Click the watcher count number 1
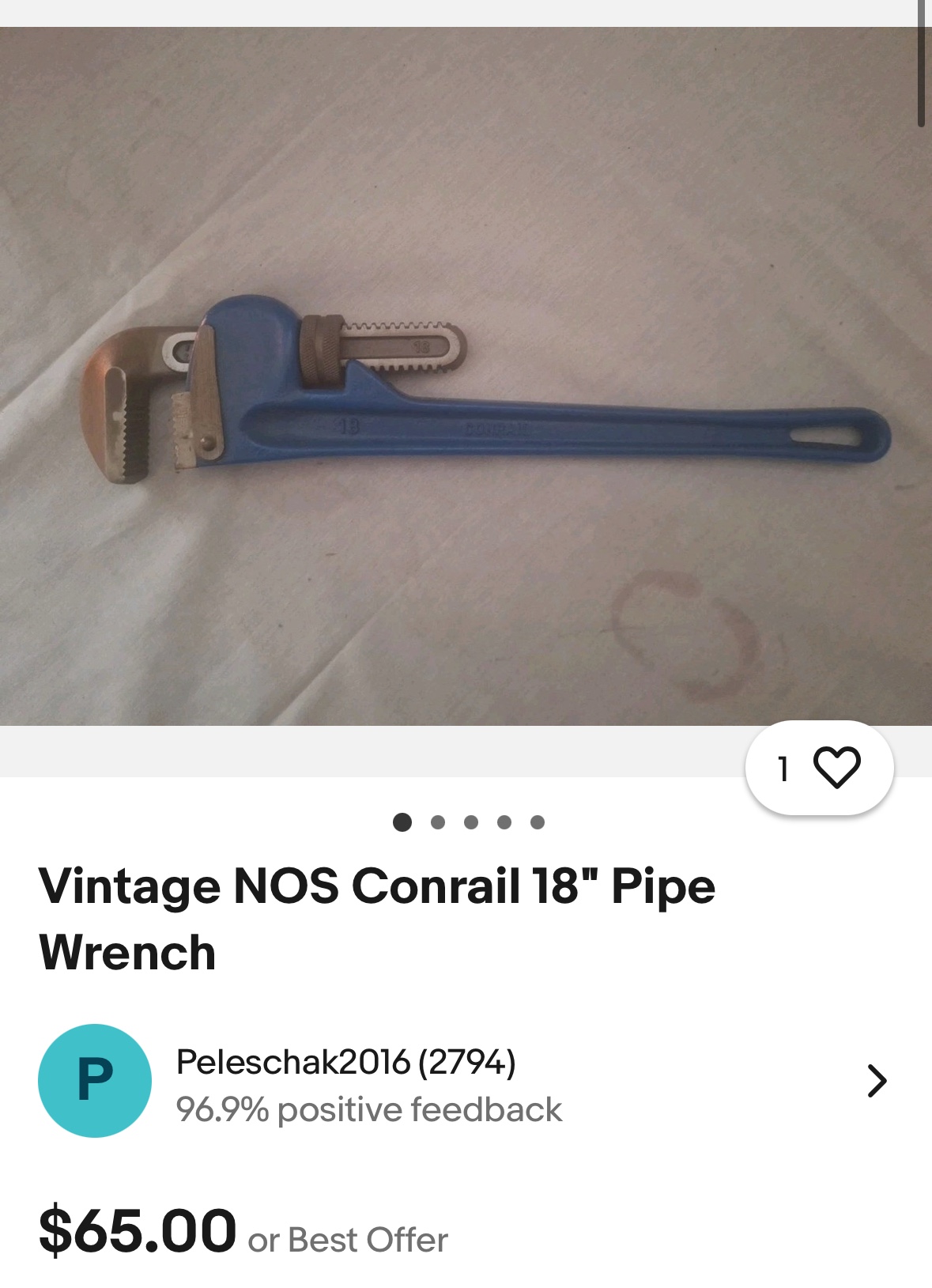This screenshot has width=932, height=1288. pyautogui.click(x=783, y=769)
